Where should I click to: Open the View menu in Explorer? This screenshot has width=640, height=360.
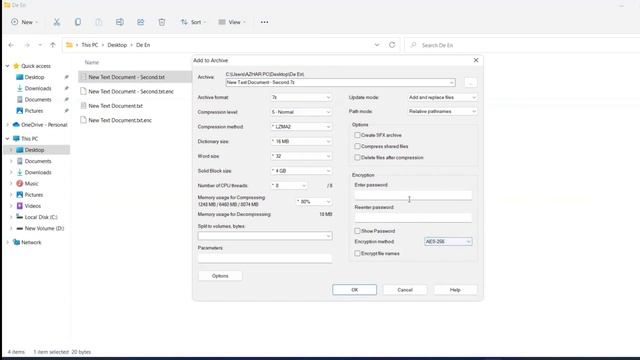point(232,22)
